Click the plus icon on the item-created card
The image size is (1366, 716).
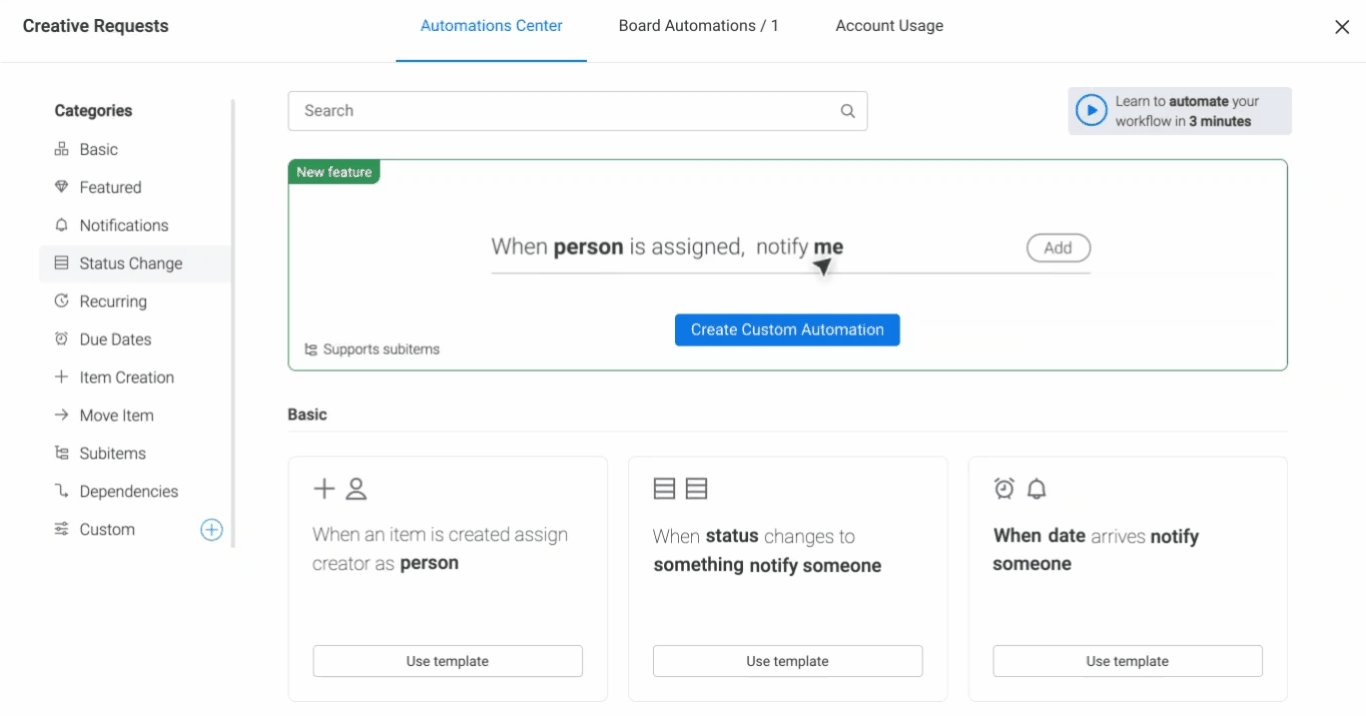point(324,489)
